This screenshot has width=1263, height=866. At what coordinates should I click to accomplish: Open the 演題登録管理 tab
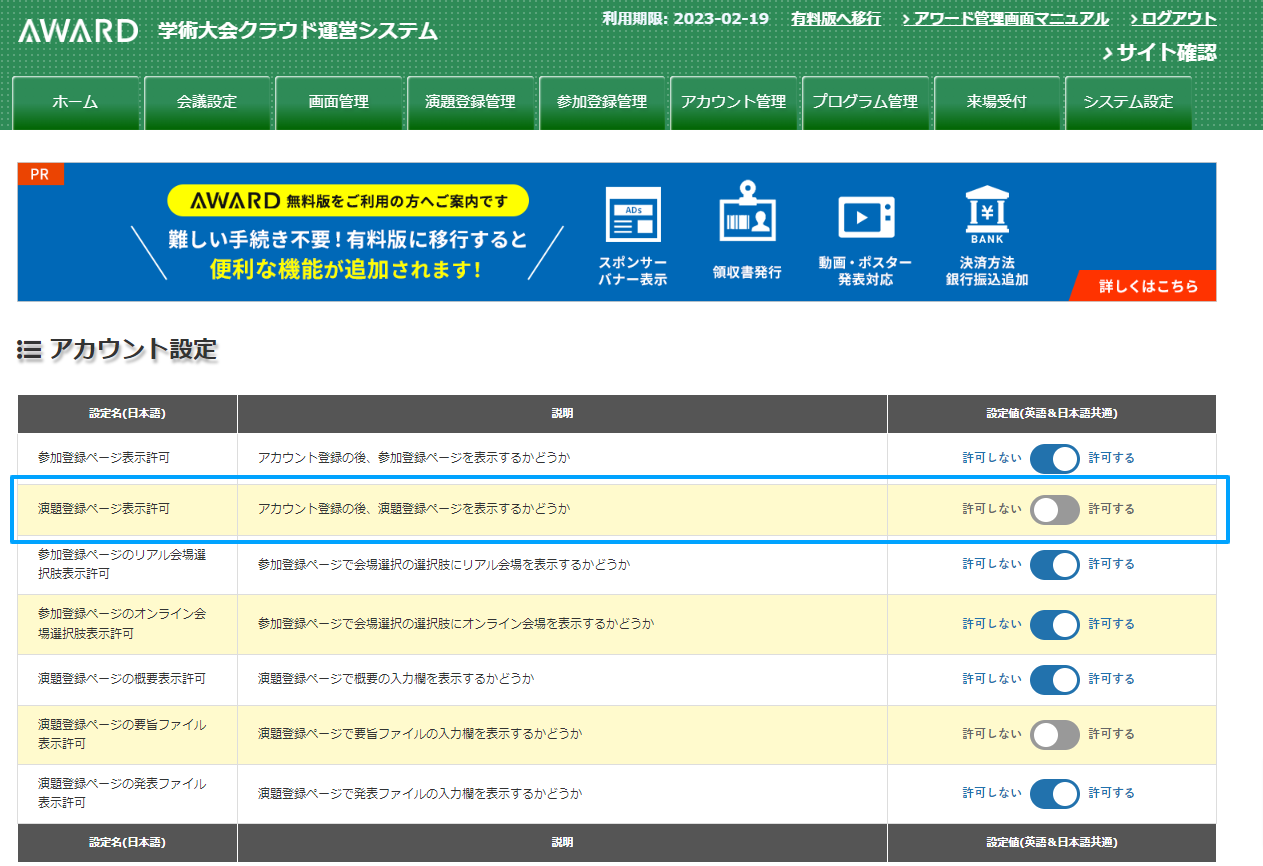(470, 102)
